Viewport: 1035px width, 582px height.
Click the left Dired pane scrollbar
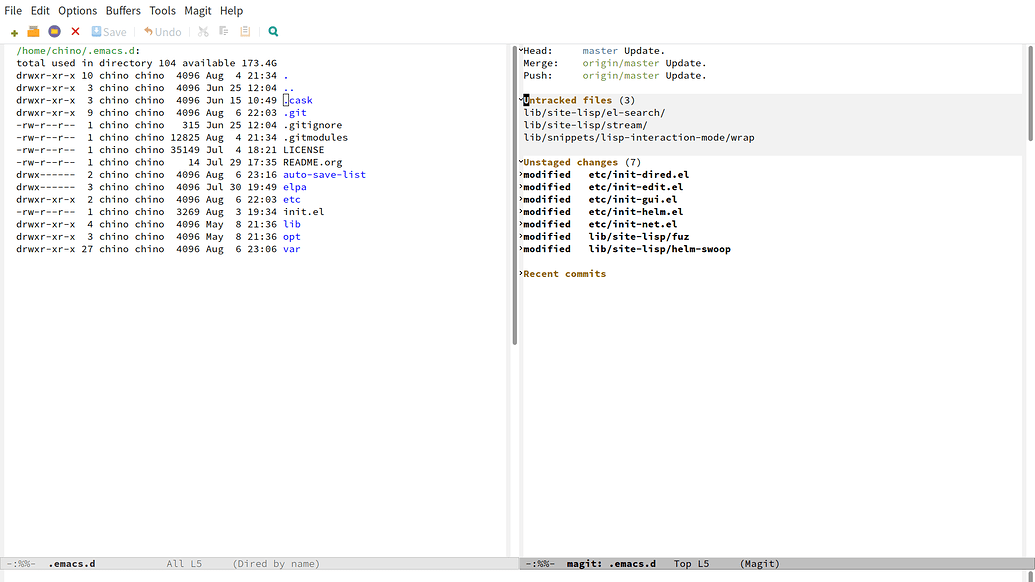point(514,200)
